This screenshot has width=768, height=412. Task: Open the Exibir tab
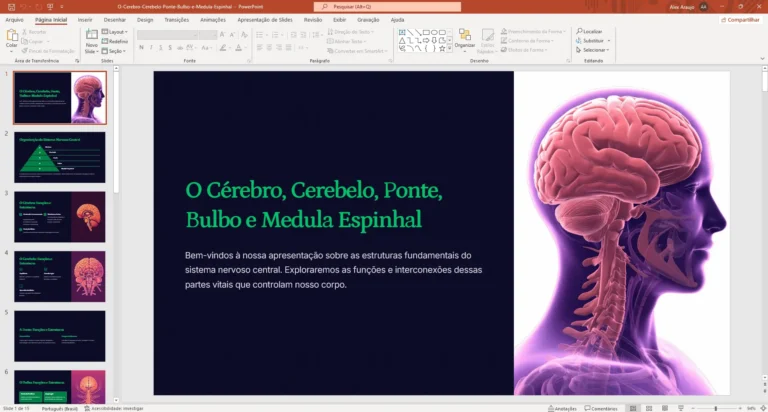[x=339, y=20]
